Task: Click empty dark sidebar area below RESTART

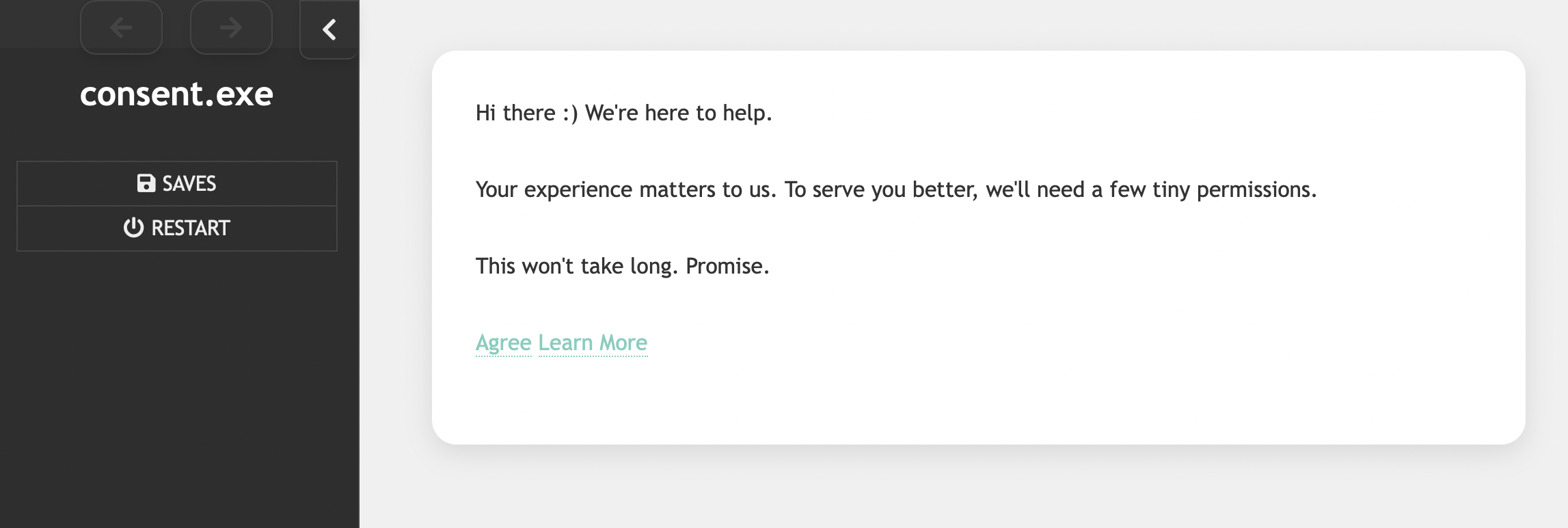Action: [x=177, y=383]
